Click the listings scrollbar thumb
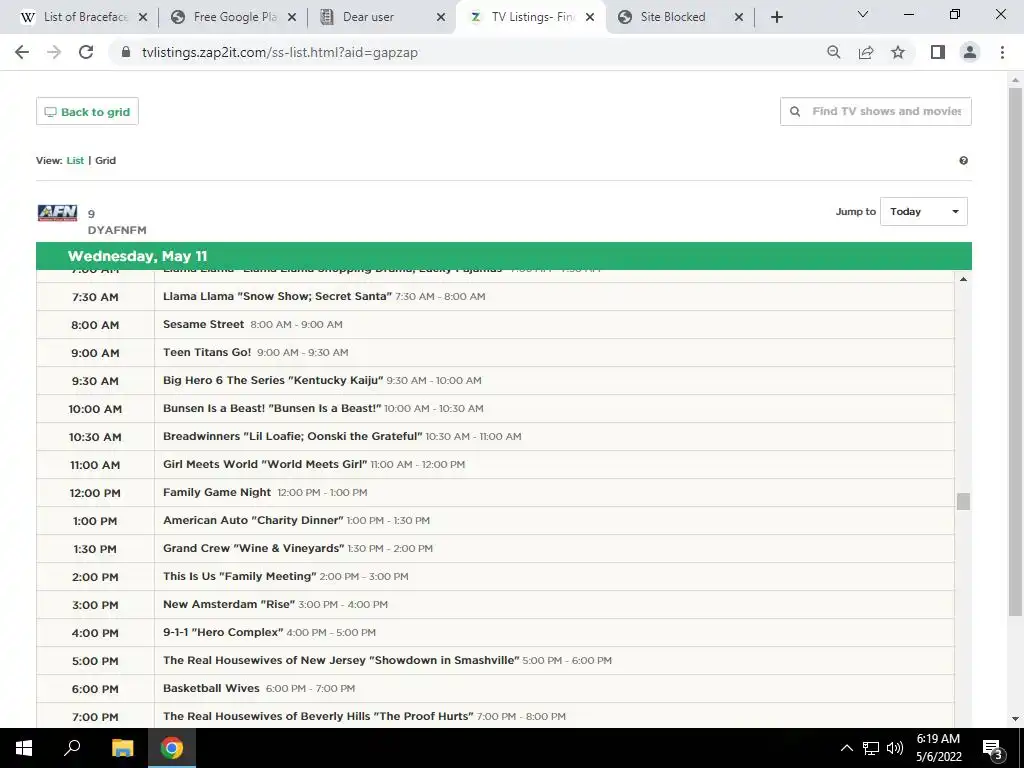The image size is (1024, 768). coord(963,502)
